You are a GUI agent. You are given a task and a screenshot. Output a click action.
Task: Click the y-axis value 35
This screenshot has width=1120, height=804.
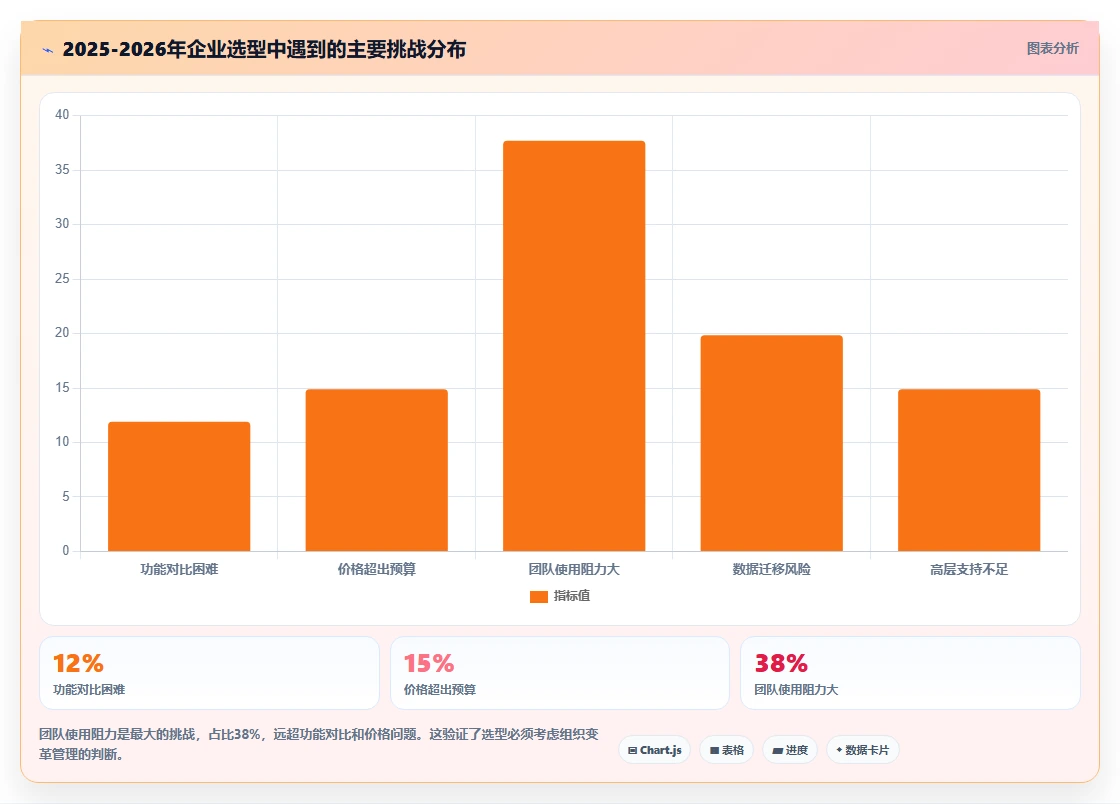(62, 169)
